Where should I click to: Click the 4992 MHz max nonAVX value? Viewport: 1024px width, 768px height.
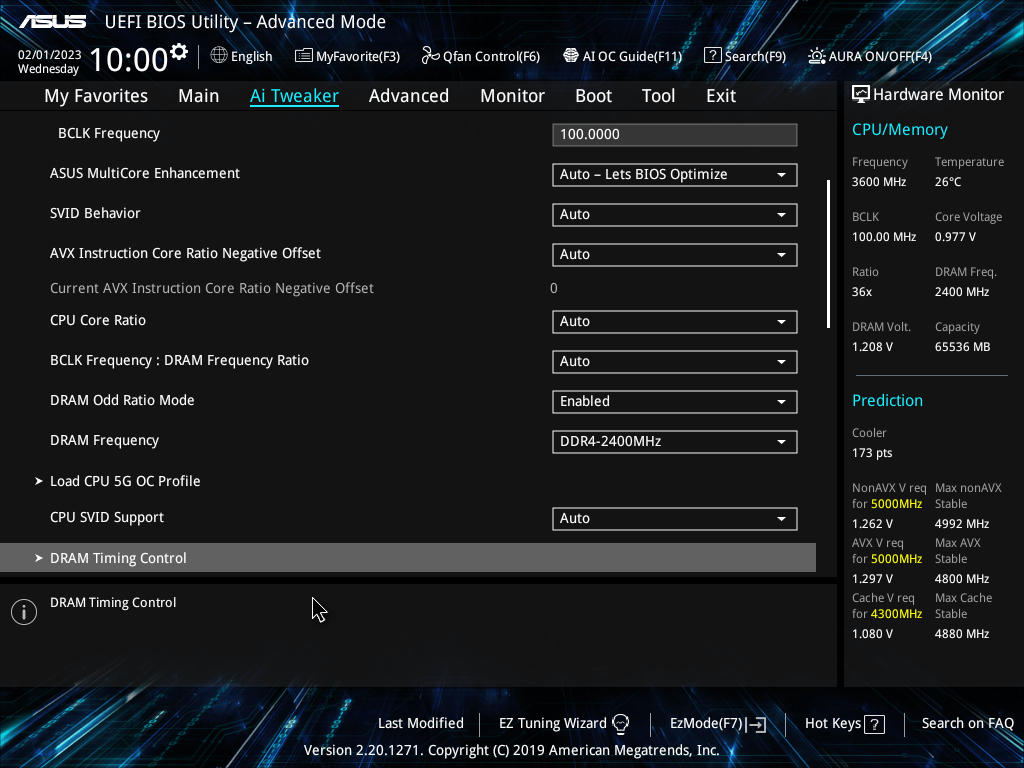point(961,524)
